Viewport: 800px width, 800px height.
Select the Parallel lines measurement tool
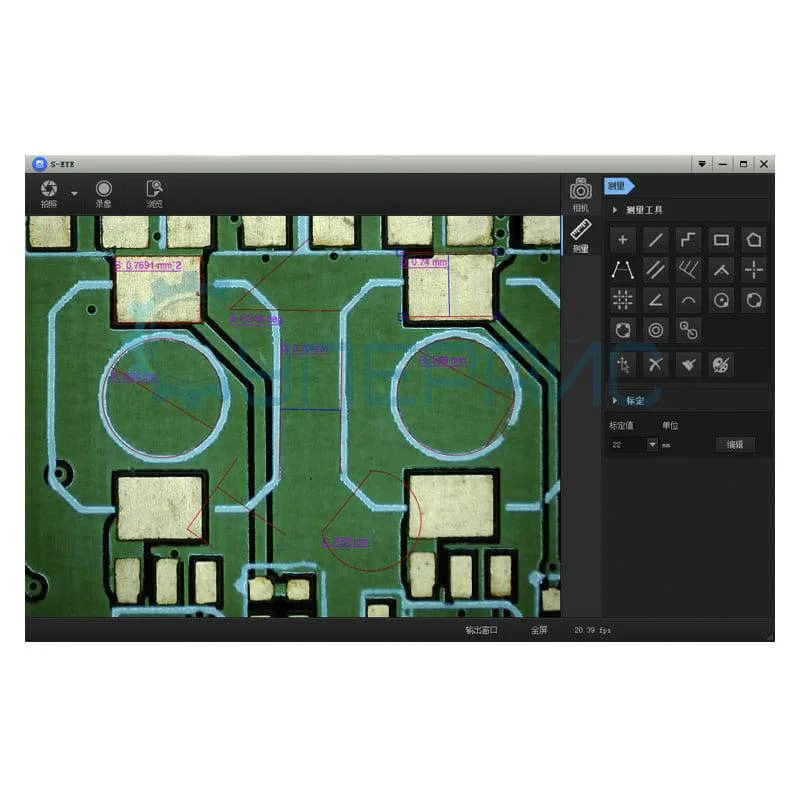[x=656, y=270]
